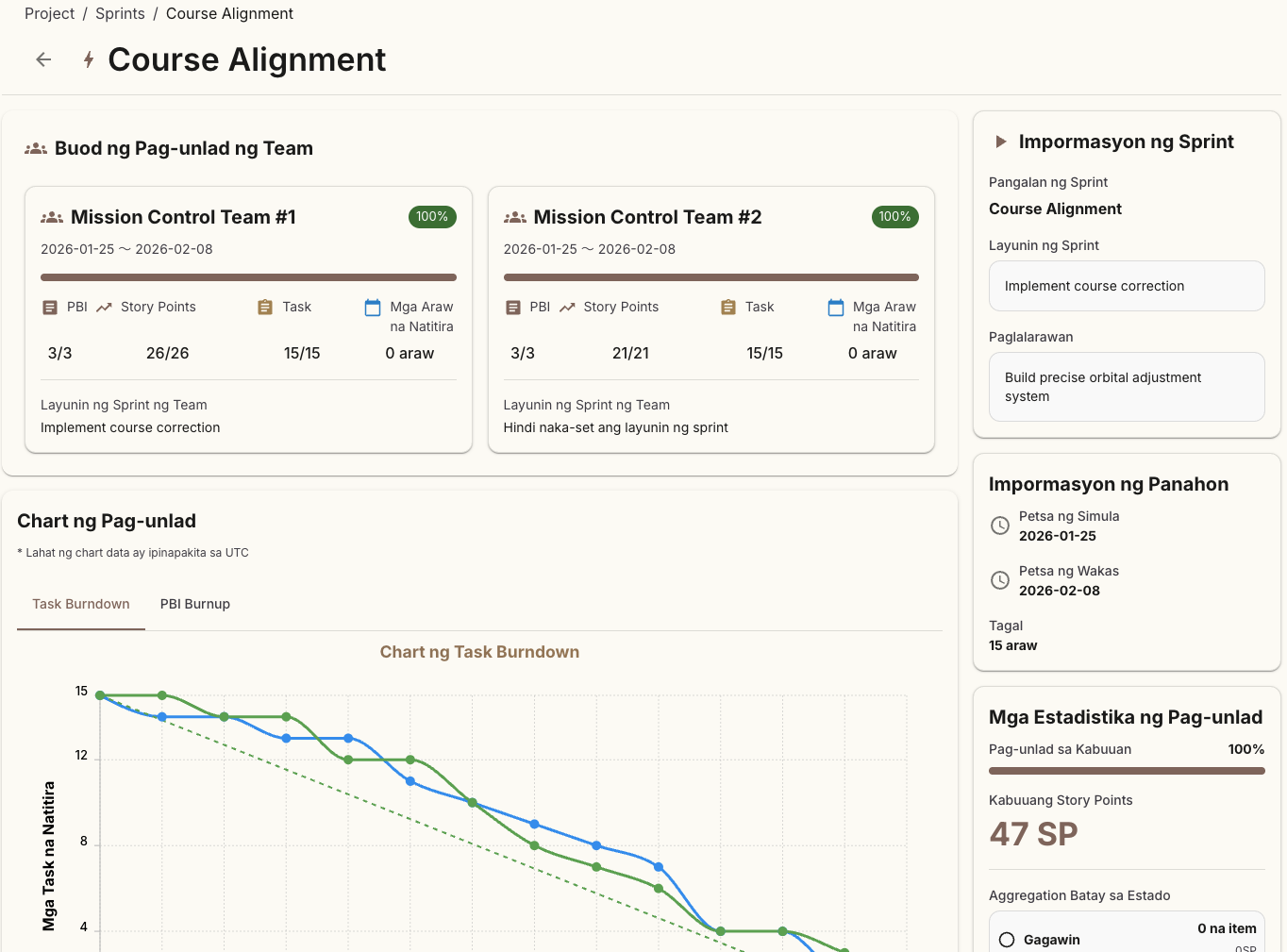Image resolution: width=1287 pixels, height=952 pixels.
Task: Expand the Impormasyon ng Sprint triangle
Action: [1001, 142]
